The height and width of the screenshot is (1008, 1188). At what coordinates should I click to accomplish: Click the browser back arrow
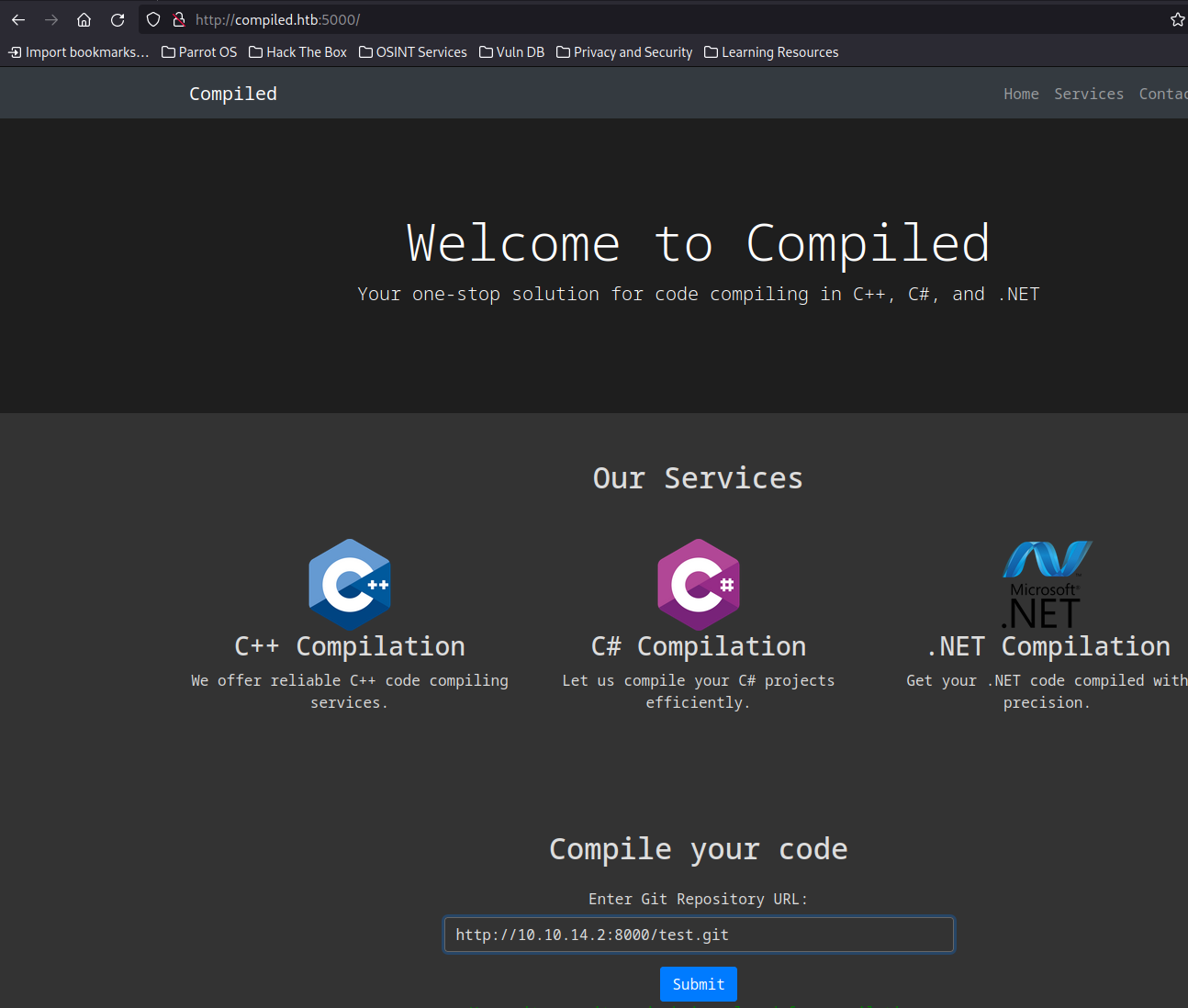coord(18,19)
